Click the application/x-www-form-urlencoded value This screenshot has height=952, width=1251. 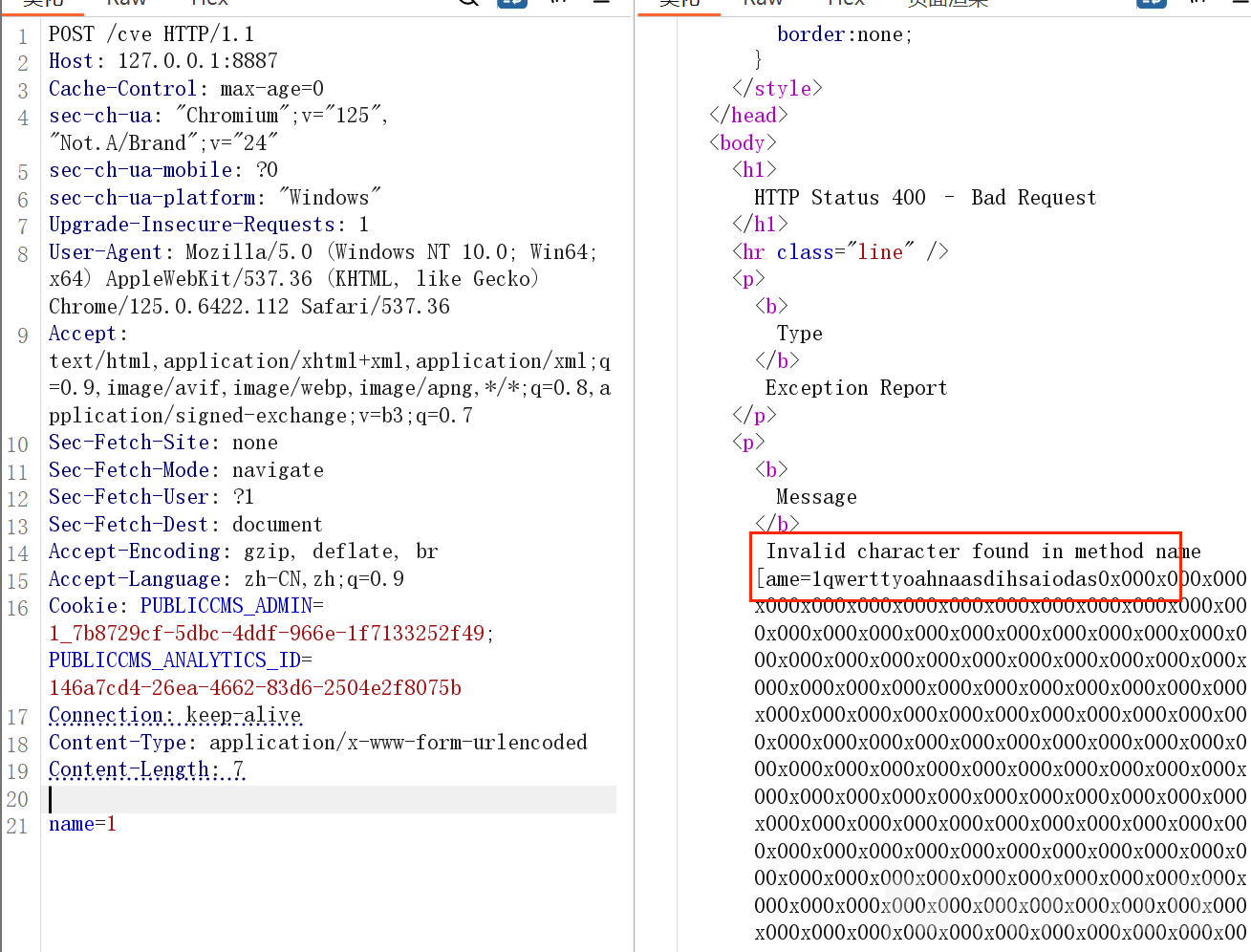click(x=399, y=743)
